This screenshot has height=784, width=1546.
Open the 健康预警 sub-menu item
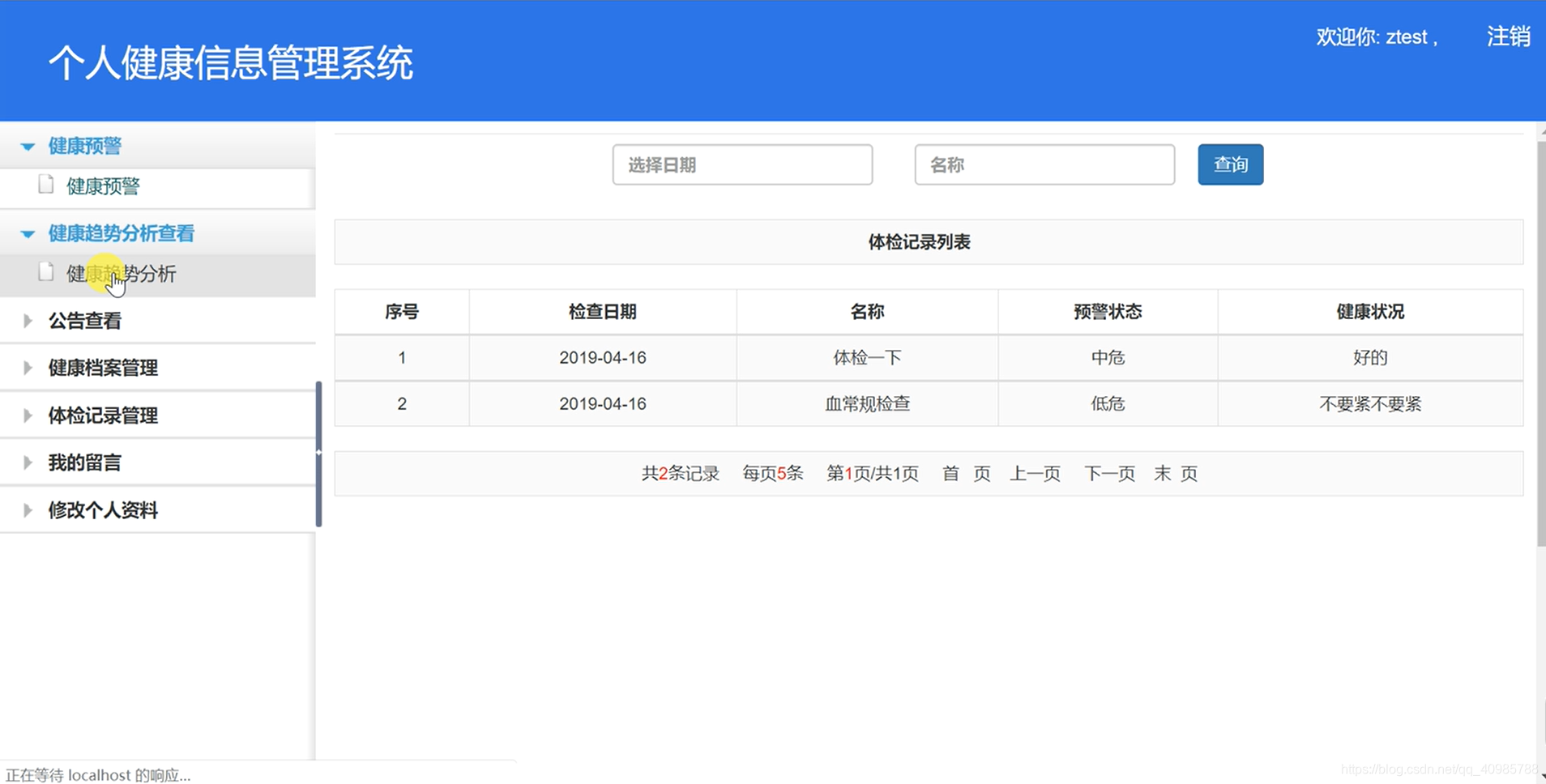(x=103, y=186)
